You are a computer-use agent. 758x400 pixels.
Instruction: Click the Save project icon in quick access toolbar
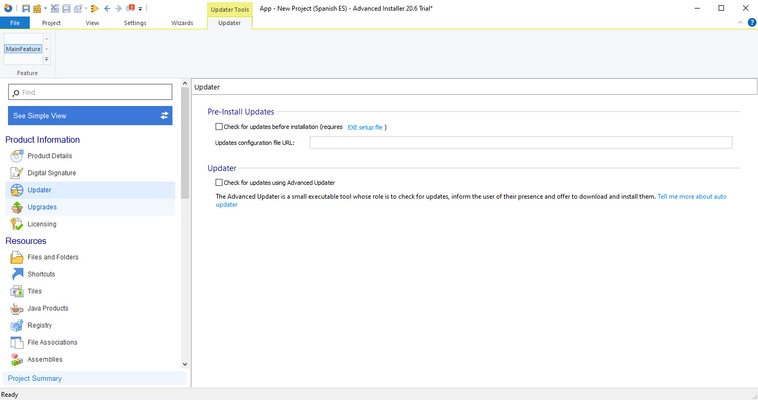tap(26, 9)
